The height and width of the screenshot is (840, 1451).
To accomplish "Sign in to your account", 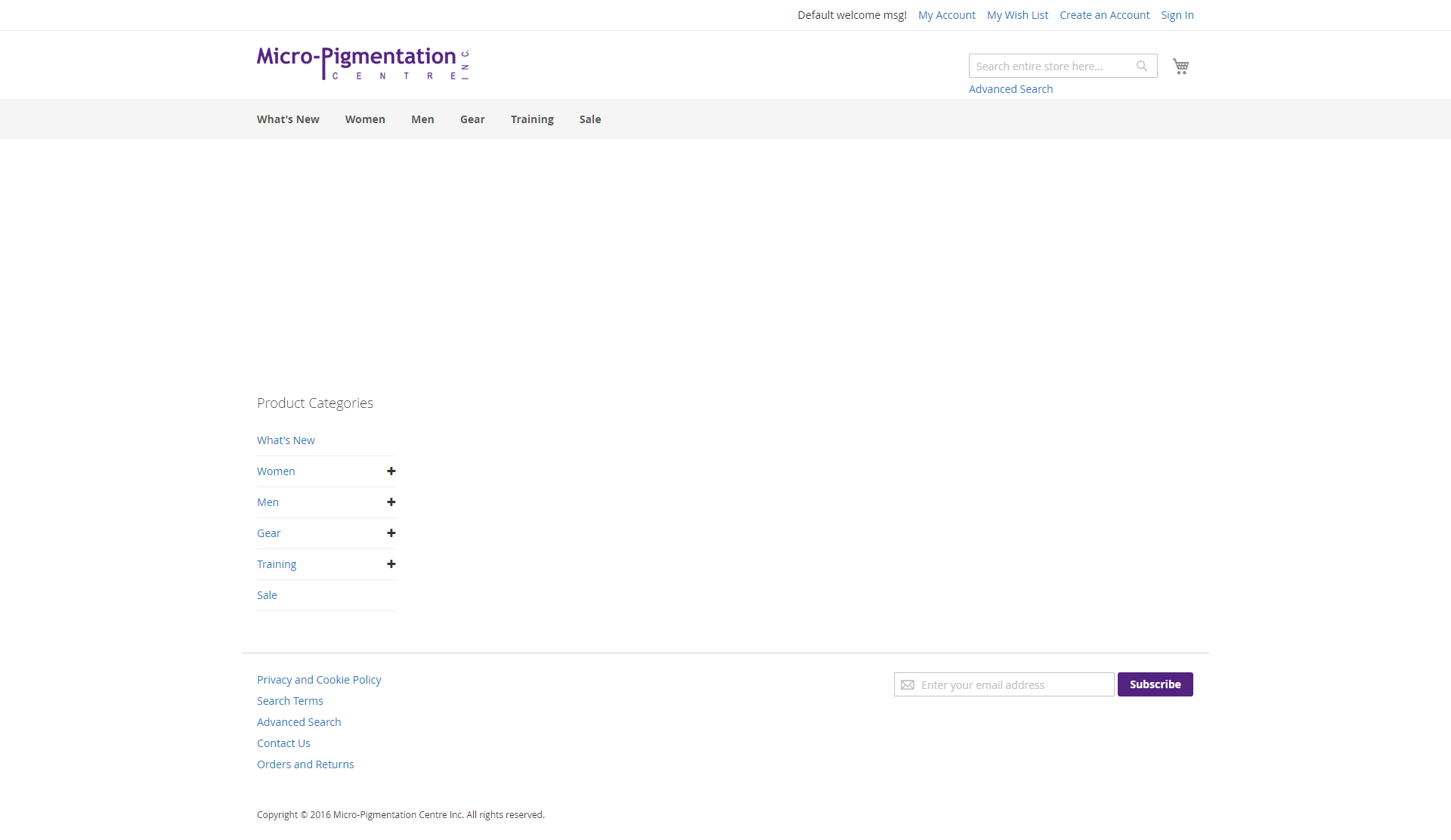I will tap(1177, 14).
